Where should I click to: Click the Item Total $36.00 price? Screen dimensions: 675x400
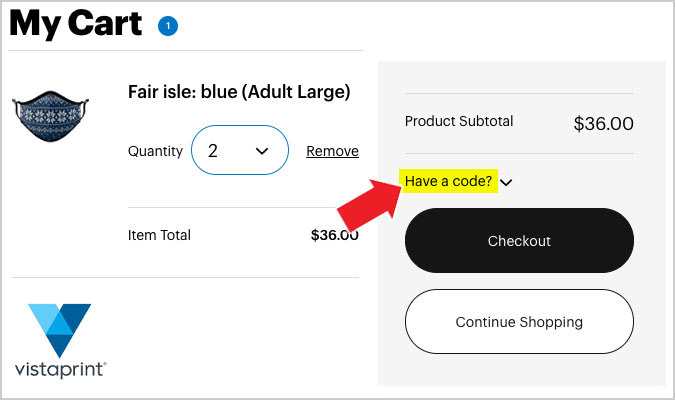[334, 235]
